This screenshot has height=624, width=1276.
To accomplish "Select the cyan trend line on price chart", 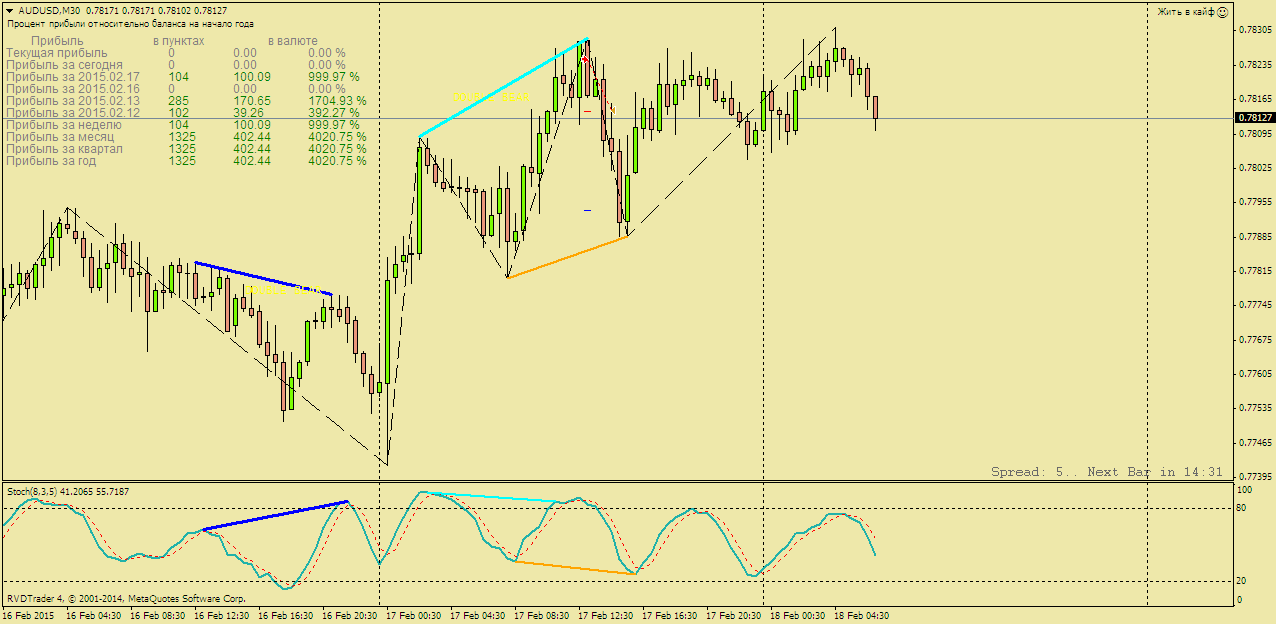I will [x=503, y=88].
